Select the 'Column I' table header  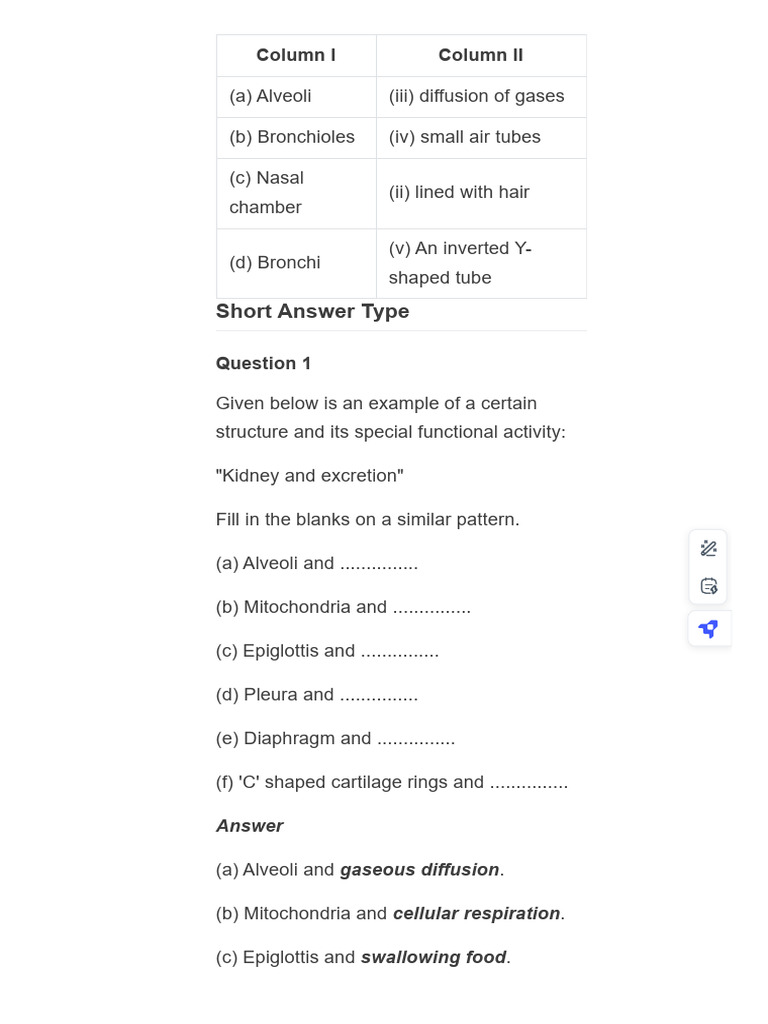pos(296,55)
